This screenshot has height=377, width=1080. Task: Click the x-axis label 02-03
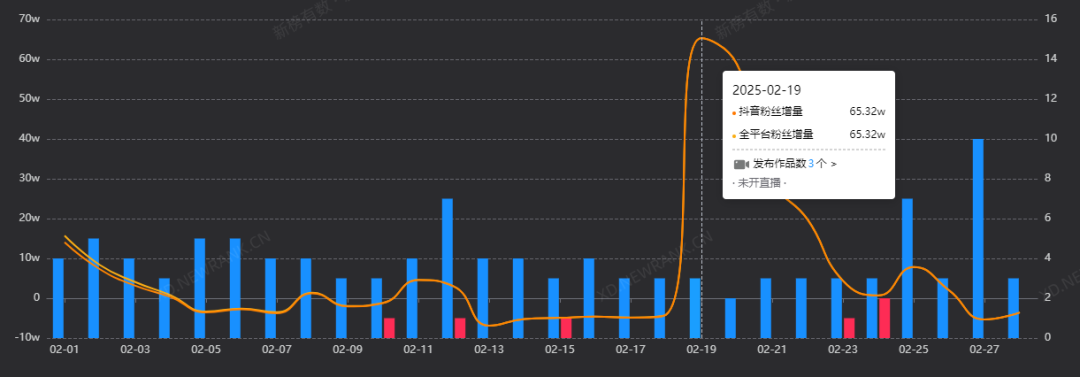pyautogui.click(x=135, y=349)
